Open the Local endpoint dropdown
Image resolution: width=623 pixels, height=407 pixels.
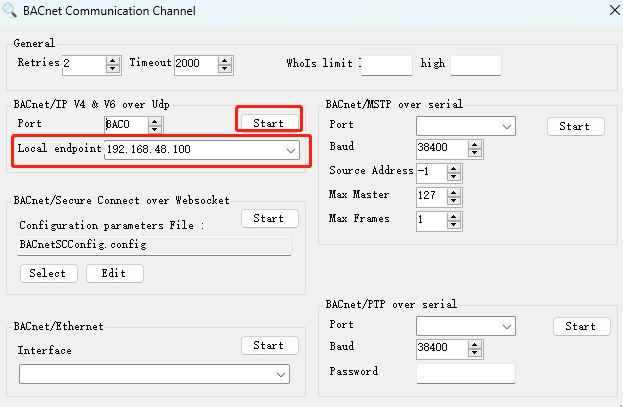pyautogui.click(x=291, y=150)
